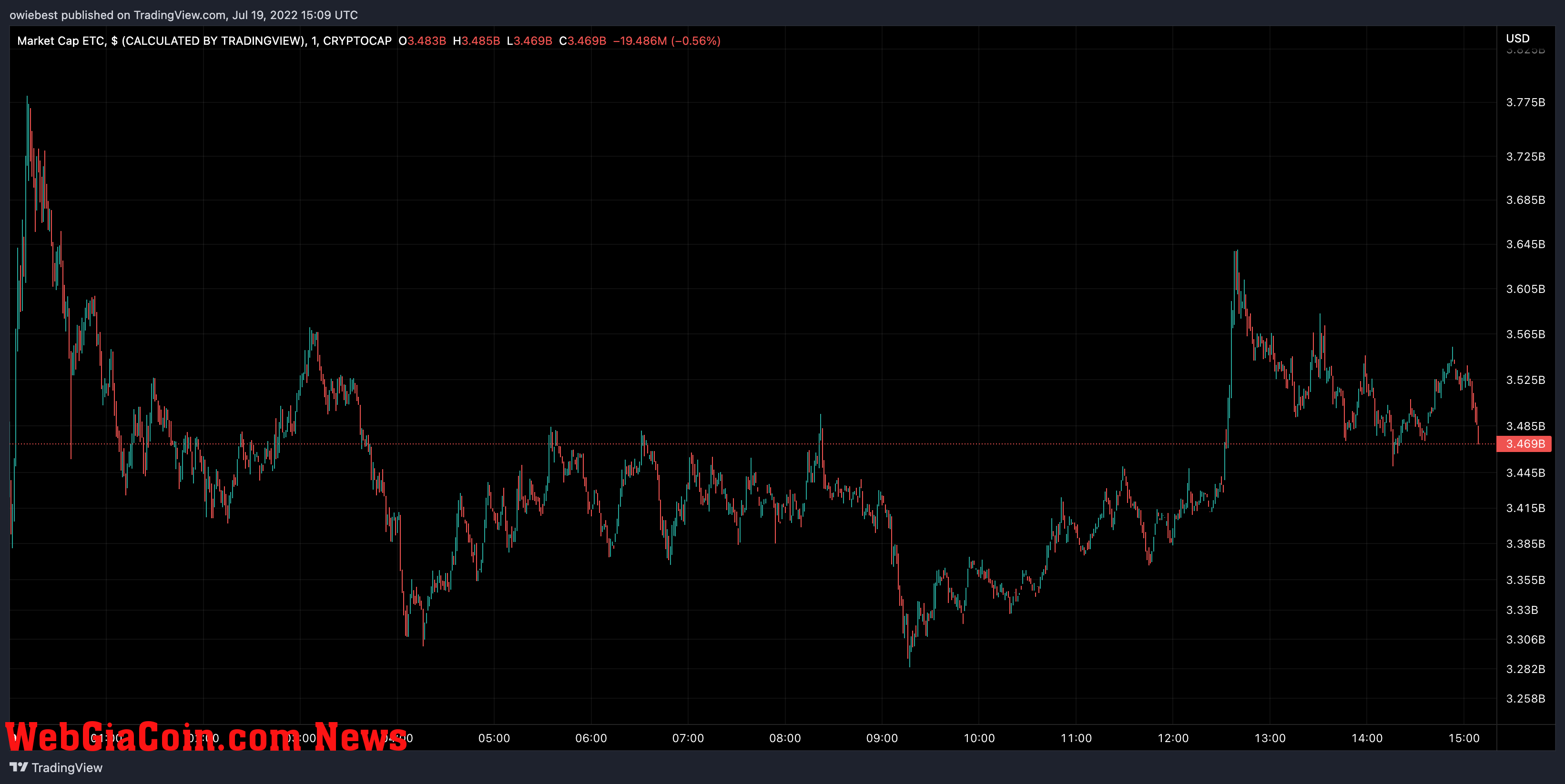The width and height of the screenshot is (1565, 784).
Task: Click the 3.725B price axis label
Action: (1525, 157)
